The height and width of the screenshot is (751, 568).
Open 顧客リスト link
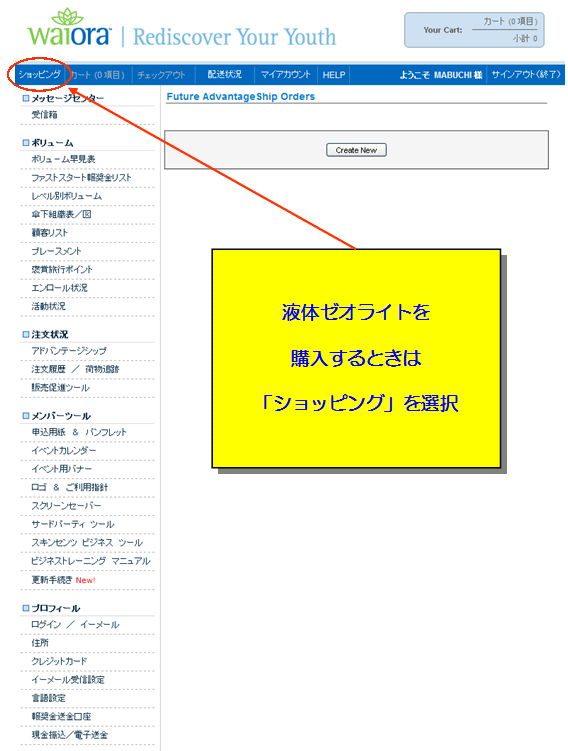click(x=50, y=233)
